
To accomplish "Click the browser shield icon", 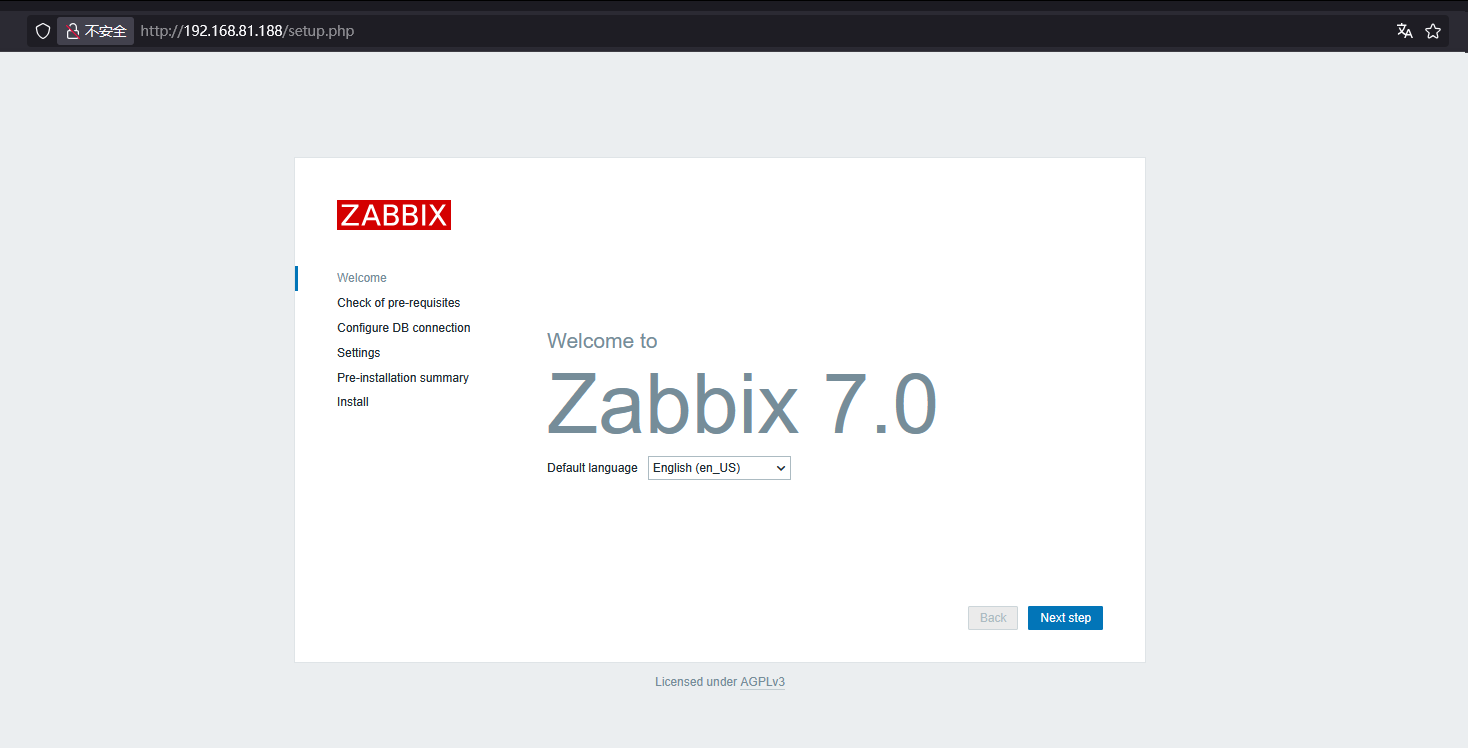I will [x=42, y=30].
